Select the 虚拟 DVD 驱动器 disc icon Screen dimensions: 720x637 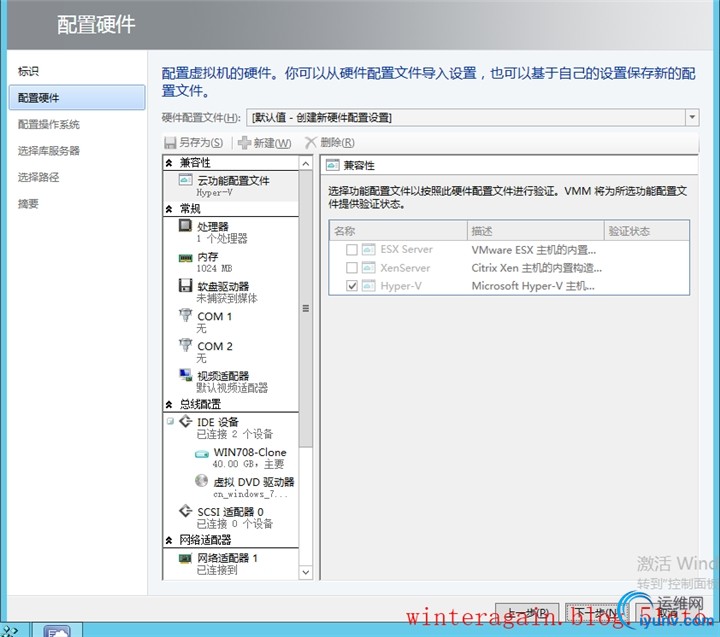[x=202, y=480]
